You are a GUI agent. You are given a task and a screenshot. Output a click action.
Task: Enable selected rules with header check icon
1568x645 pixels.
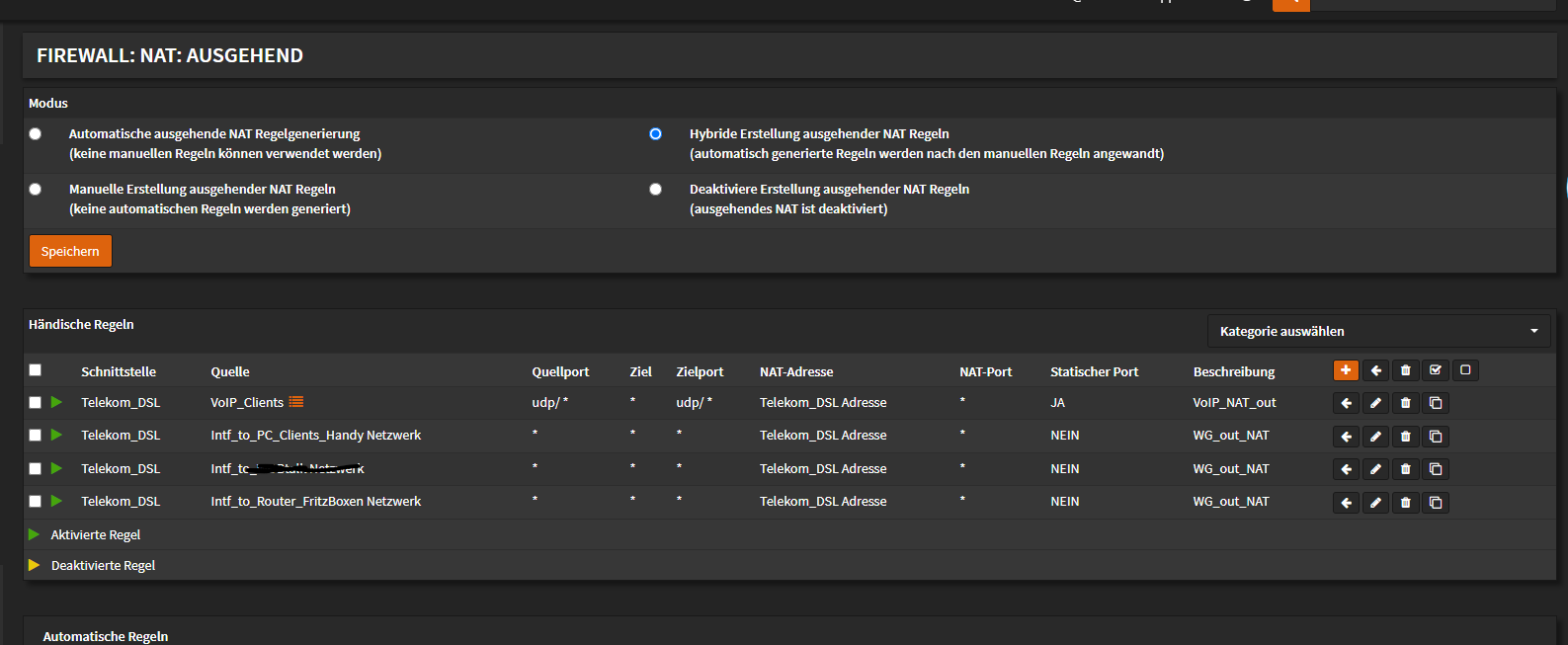click(1436, 370)
